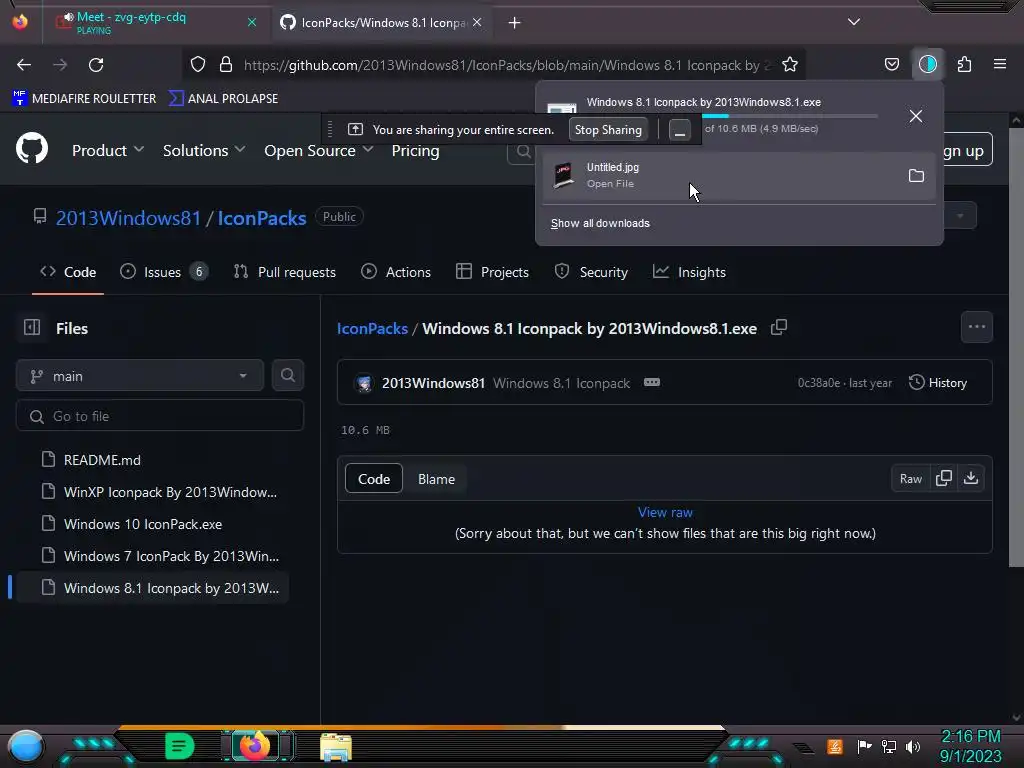
Task: Open the Actions tab
Action: click(x=396, y=272)
